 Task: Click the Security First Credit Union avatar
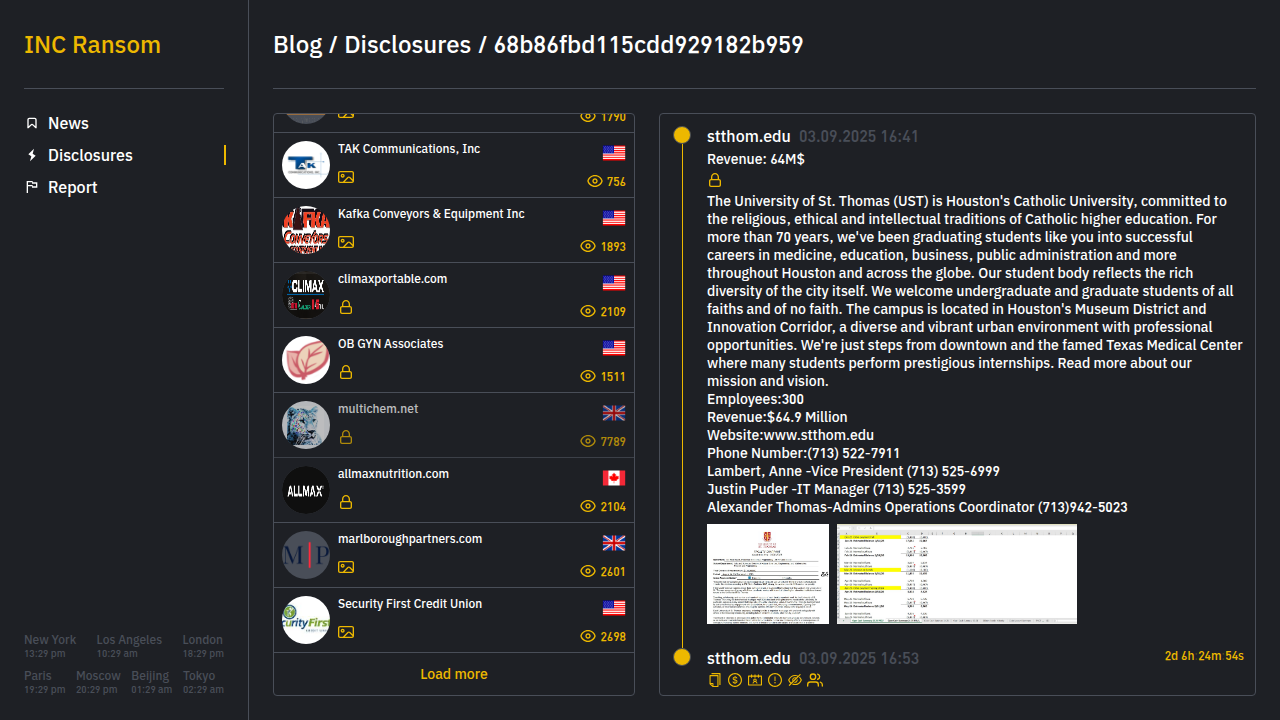[x=306, y=620]
